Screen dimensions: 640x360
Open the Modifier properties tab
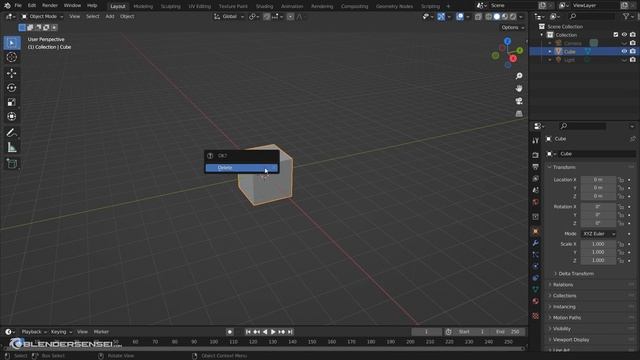[536, 243]
